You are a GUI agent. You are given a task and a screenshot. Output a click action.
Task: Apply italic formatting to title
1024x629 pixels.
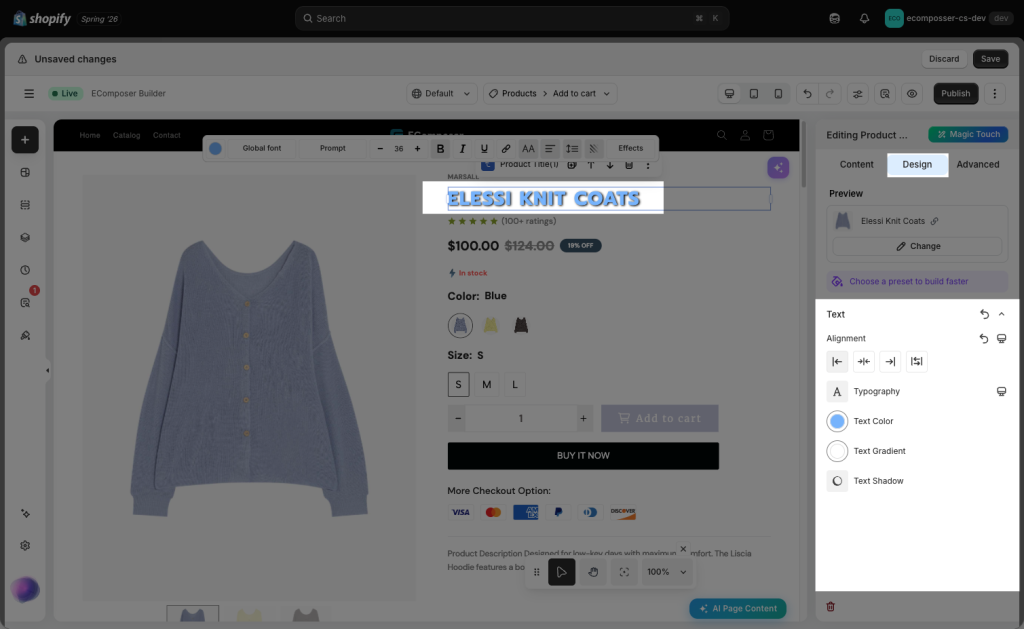[462, 149]
